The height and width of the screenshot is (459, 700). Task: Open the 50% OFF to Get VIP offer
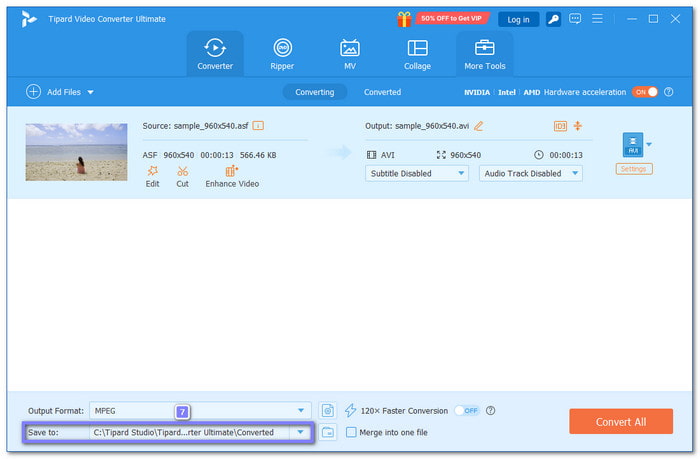tap(452, 19)
